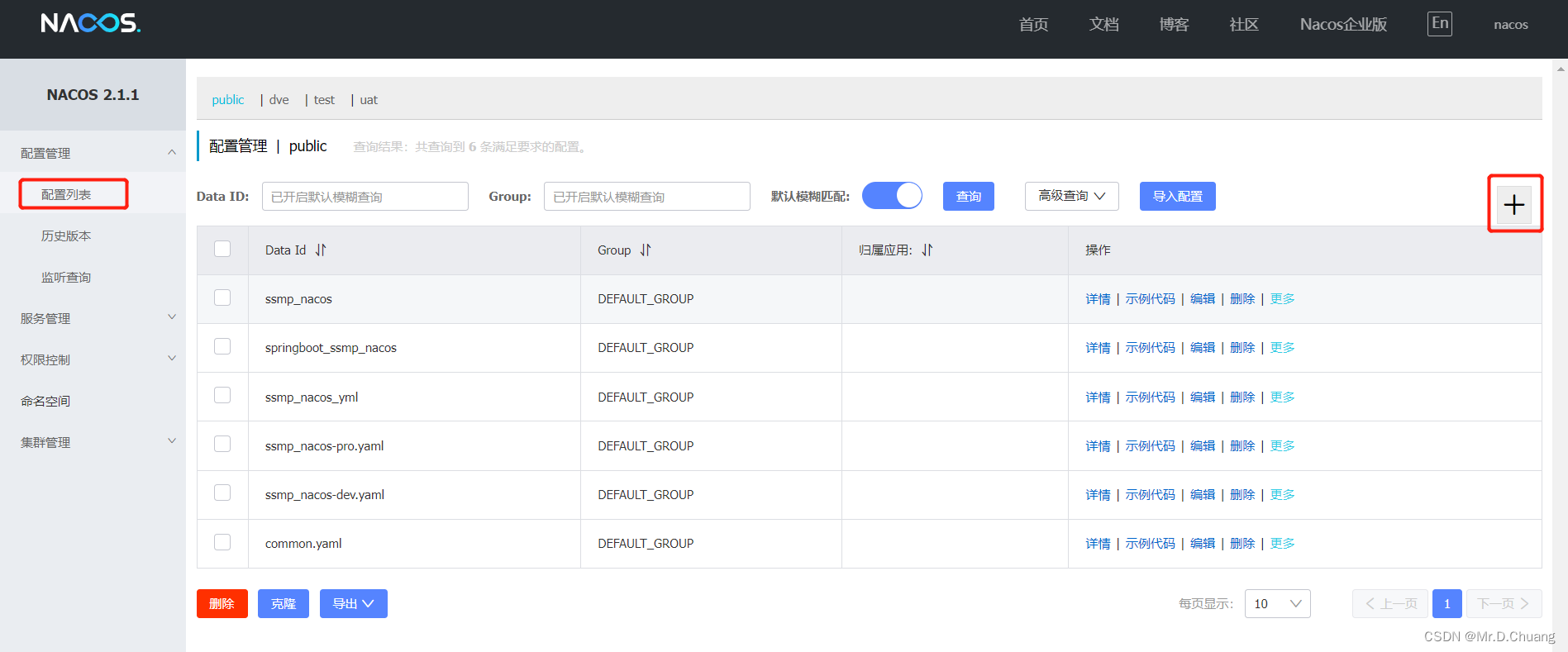Click the 下一页 next page button
The width and height of the screenshot is (1568, 652).
tap(1504, 603)
